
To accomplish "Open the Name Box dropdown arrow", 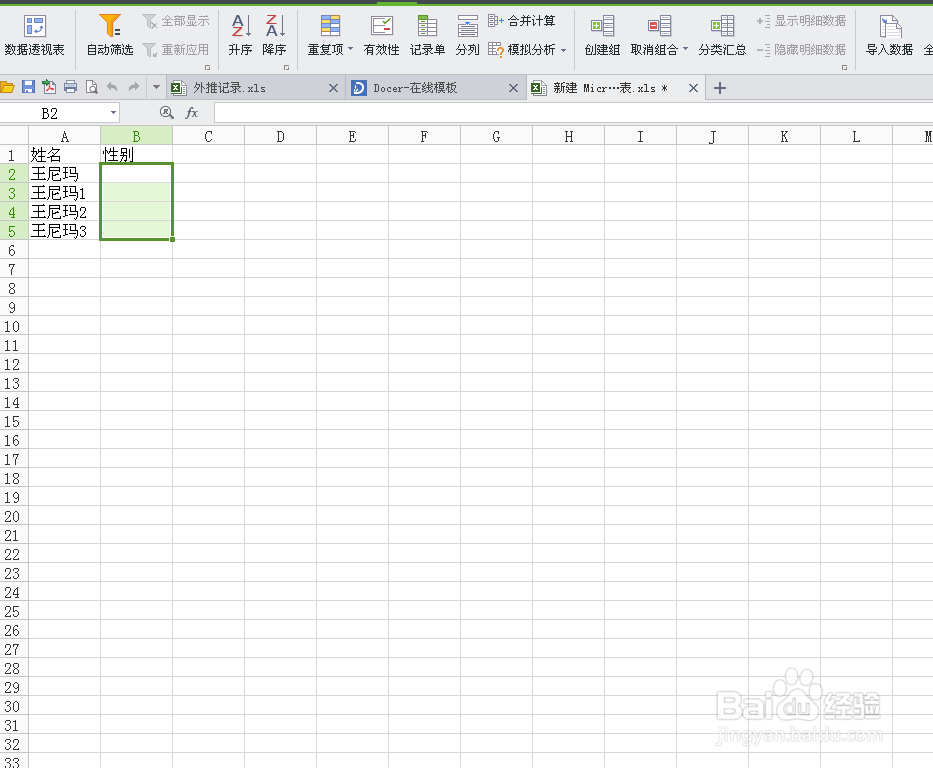I will pos(113,113).
